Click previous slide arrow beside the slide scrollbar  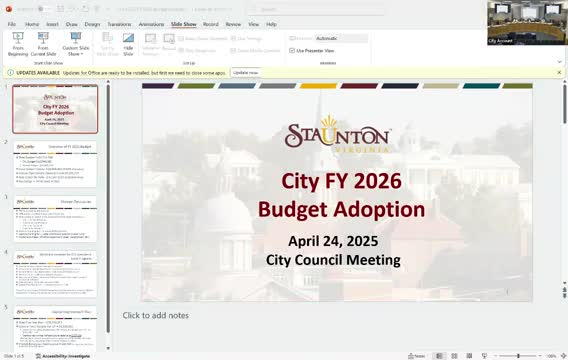coord(564,289)
